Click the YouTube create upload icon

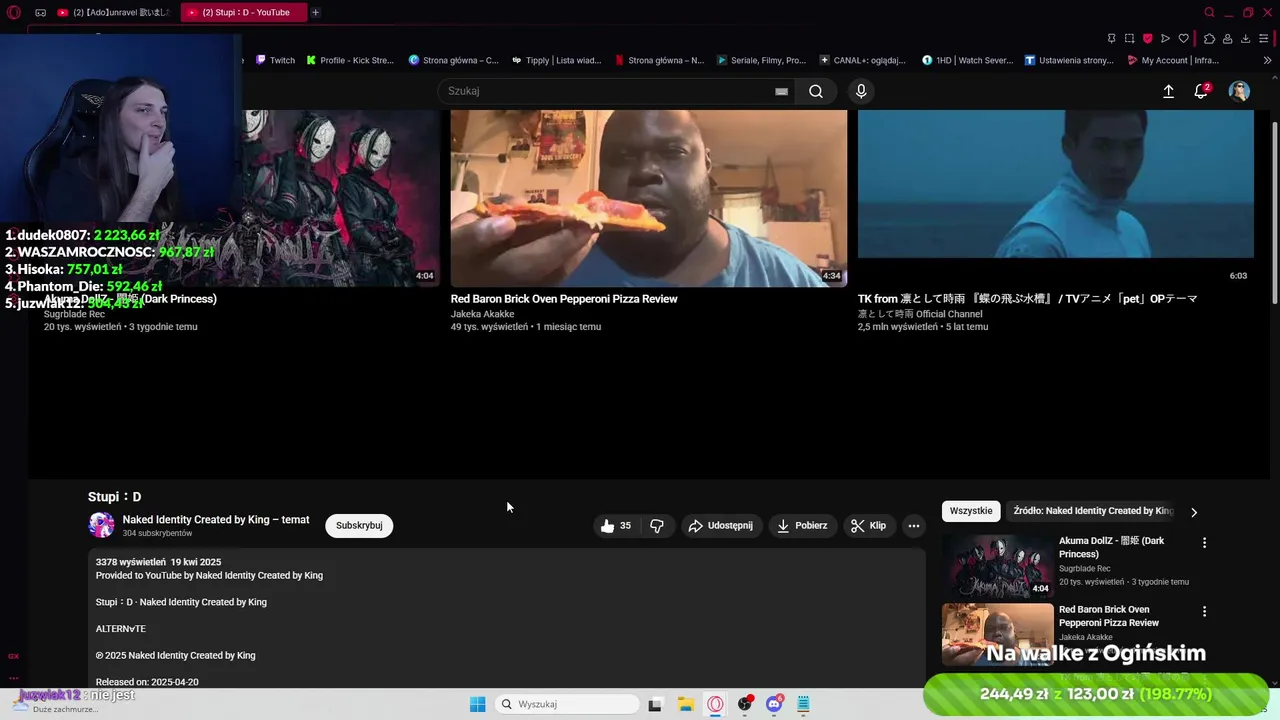click(x=1168, y=91)
